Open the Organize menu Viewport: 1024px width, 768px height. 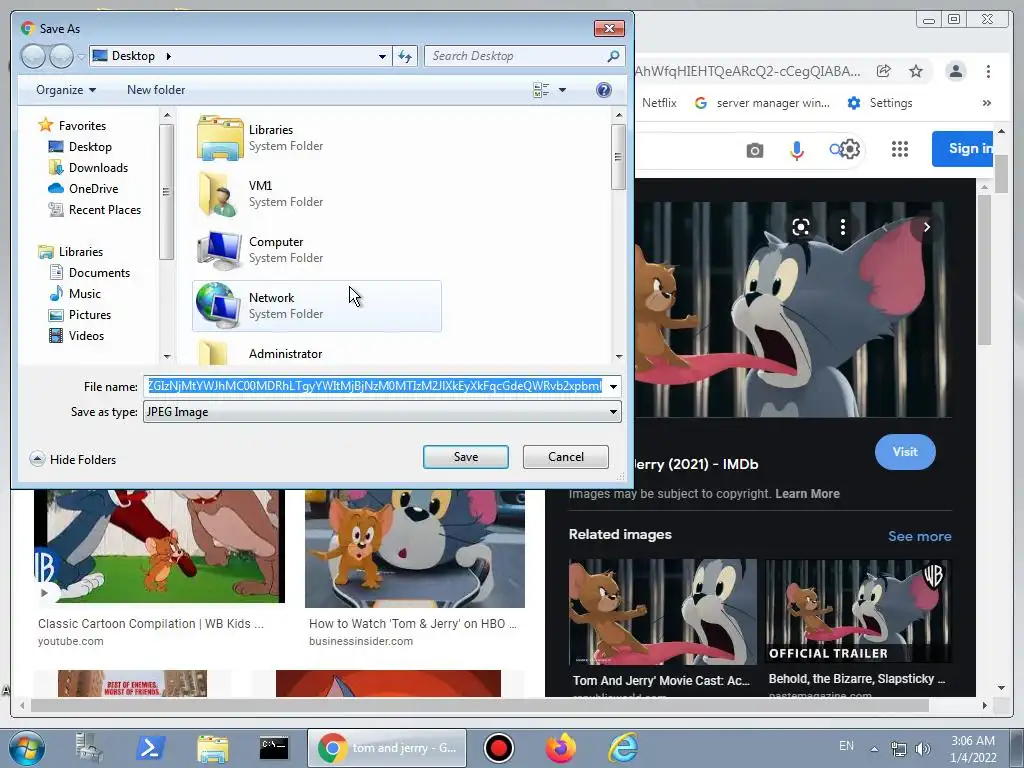[66, 90]
